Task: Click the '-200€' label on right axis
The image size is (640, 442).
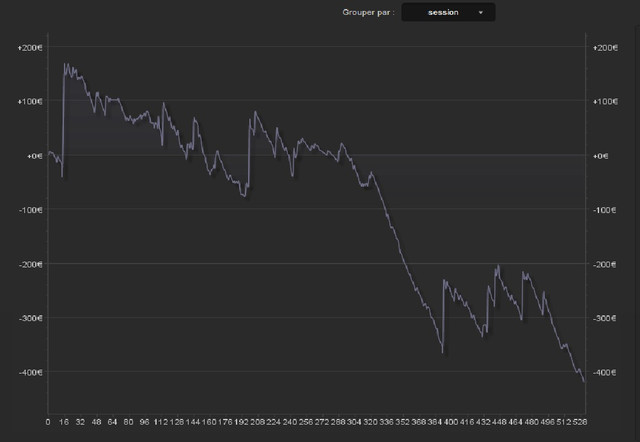Action: pyautogui.click(x=604, y=264)
